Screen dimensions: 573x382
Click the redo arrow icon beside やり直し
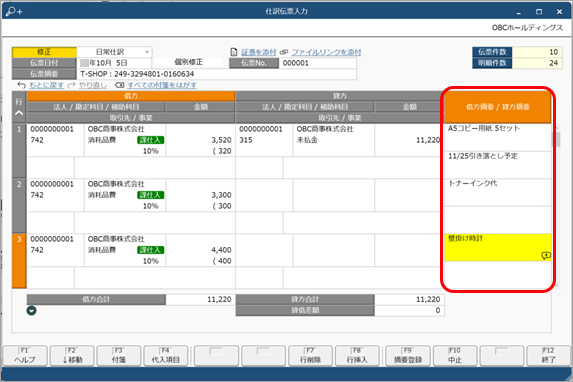[71, 85]
